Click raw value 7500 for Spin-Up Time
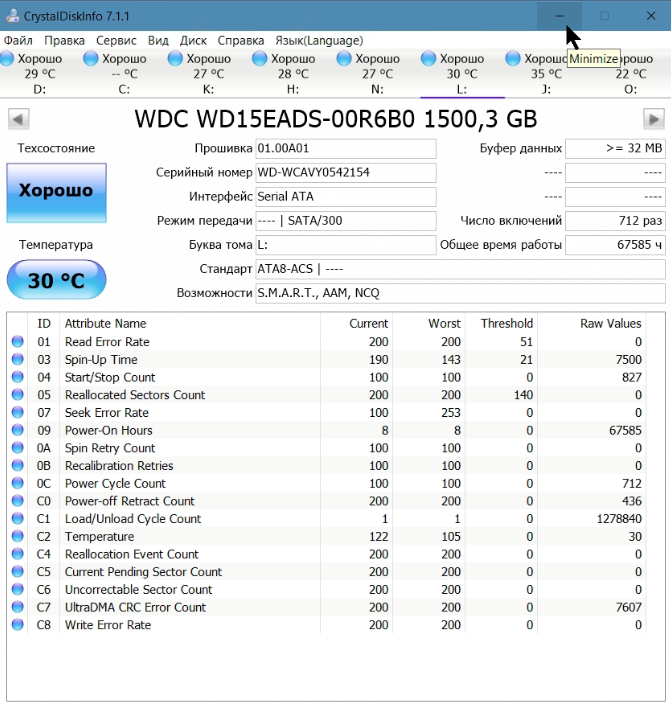671x705 pixels. (628, 360)
